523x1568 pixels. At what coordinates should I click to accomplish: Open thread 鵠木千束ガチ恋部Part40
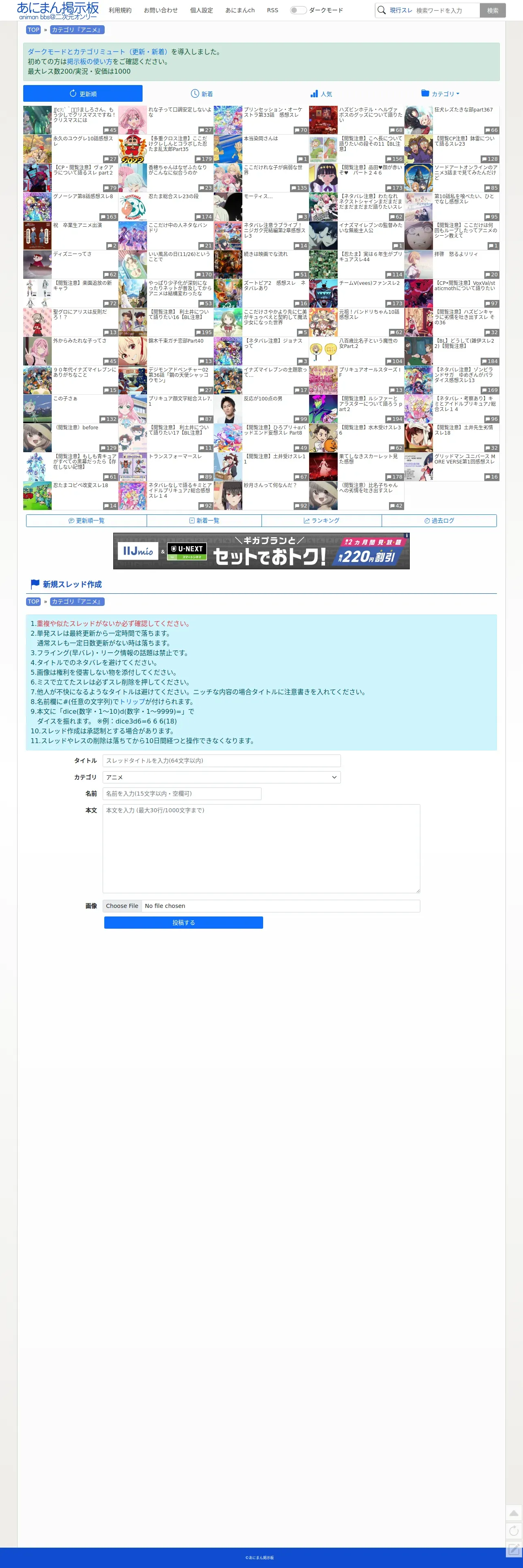click(176, 341)
